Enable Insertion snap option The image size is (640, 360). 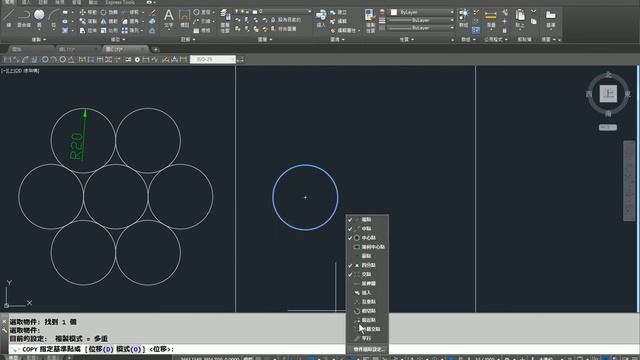click(x=367, y=293)
